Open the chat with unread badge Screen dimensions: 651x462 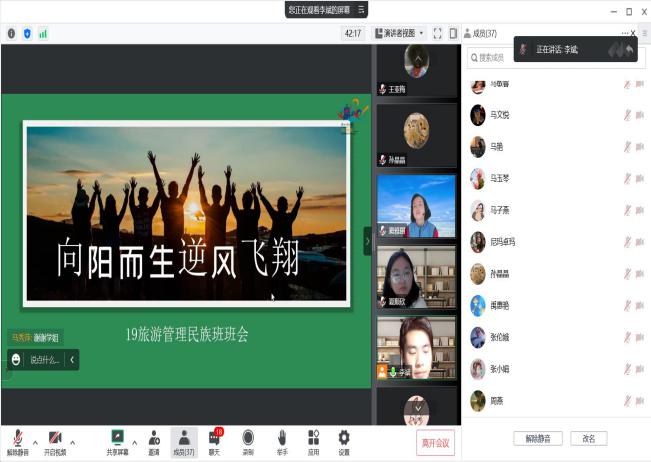(x=214, y=438)
